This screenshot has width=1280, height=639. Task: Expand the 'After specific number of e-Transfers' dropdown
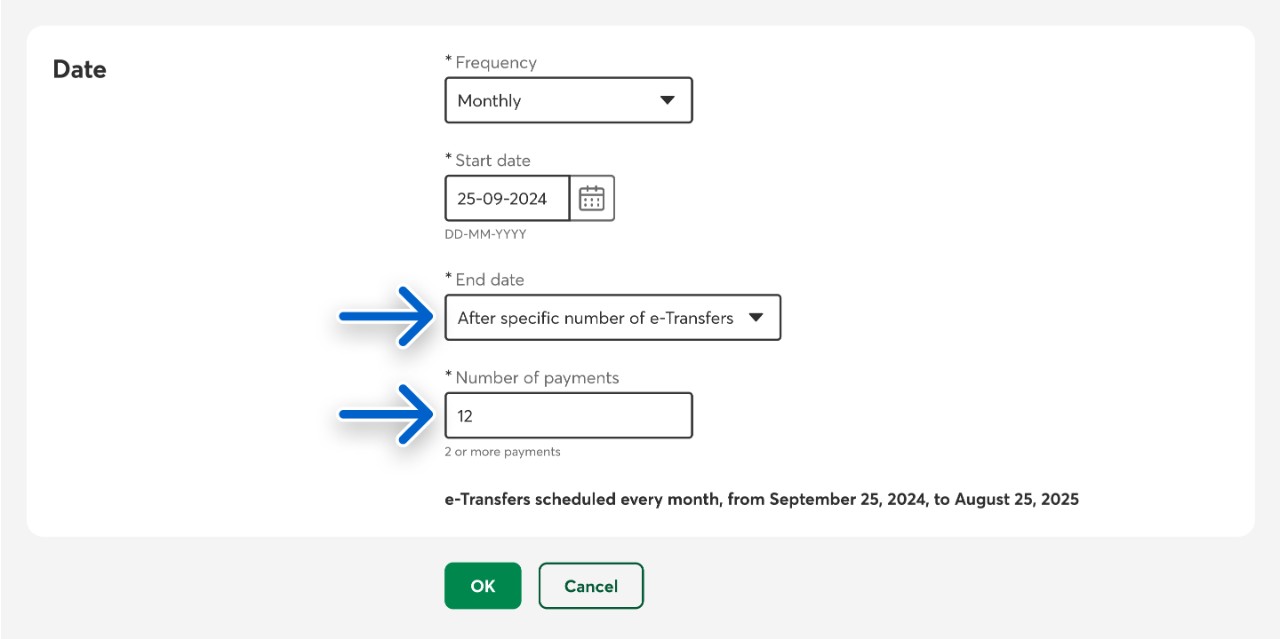pos(612,318)
